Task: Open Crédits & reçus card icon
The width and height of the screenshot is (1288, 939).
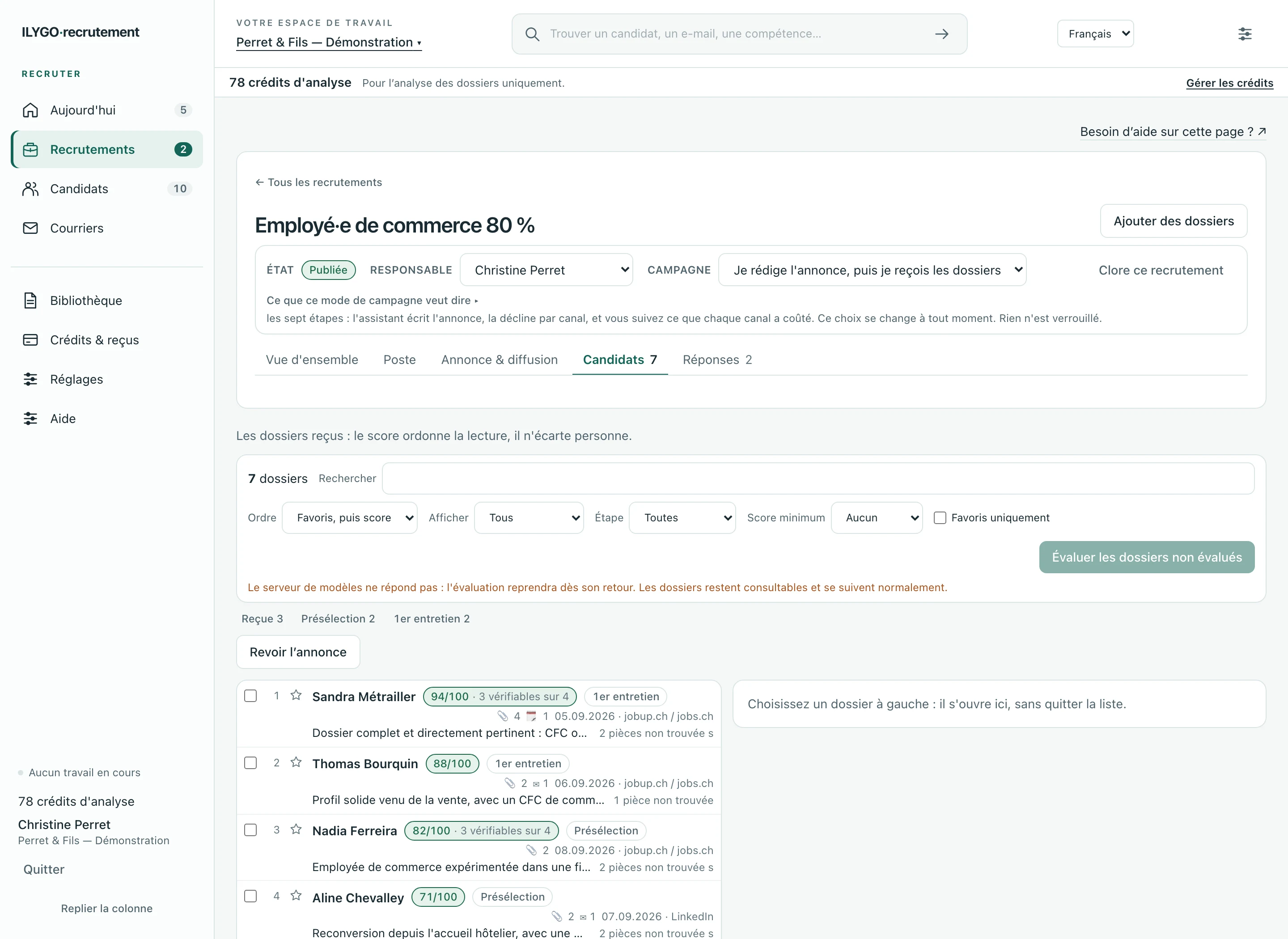Action: [x=30, y=340]
